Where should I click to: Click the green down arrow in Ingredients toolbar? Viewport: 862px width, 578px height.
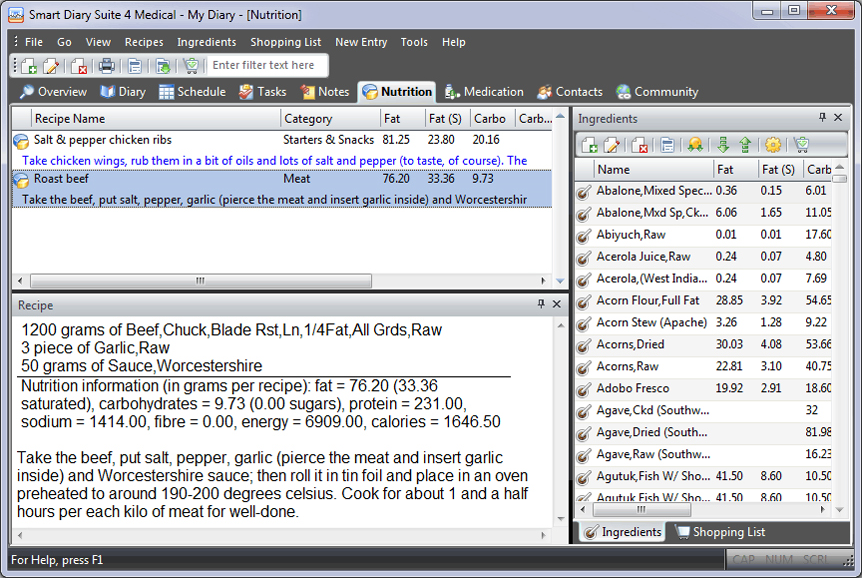click(723, 145)
